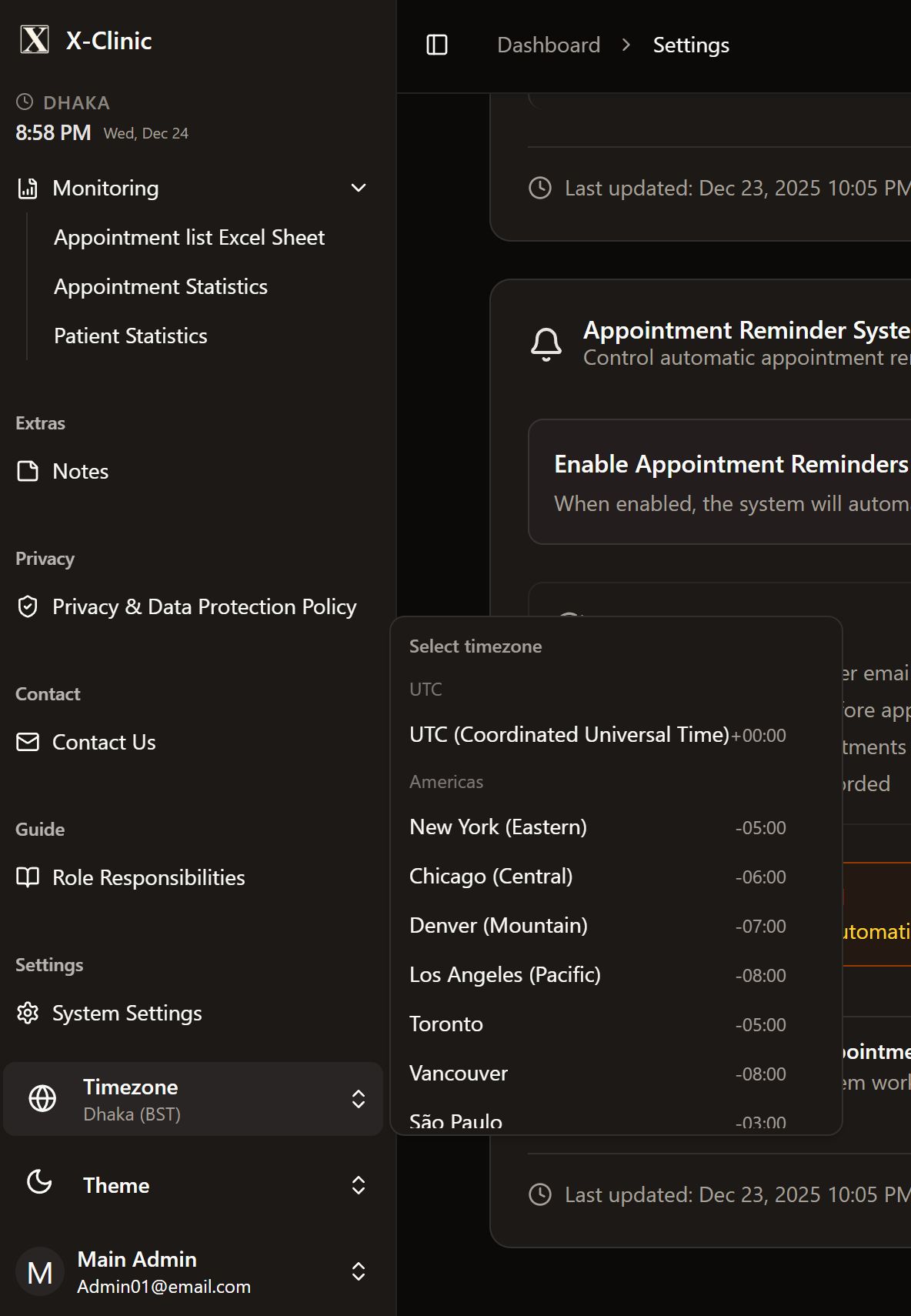Image resolution: width=911 pixels, height=1316 pixels.
Task: Click the X-Clinic logo icon
Action: (35, 40)
